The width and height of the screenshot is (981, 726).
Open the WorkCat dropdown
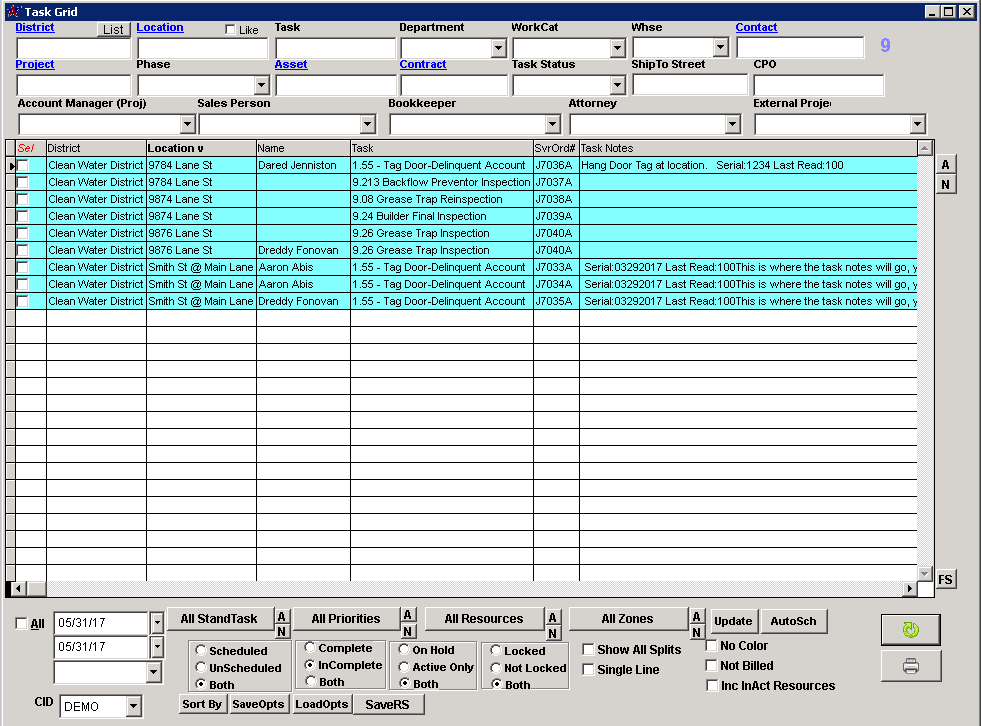[x=617, y=48]
